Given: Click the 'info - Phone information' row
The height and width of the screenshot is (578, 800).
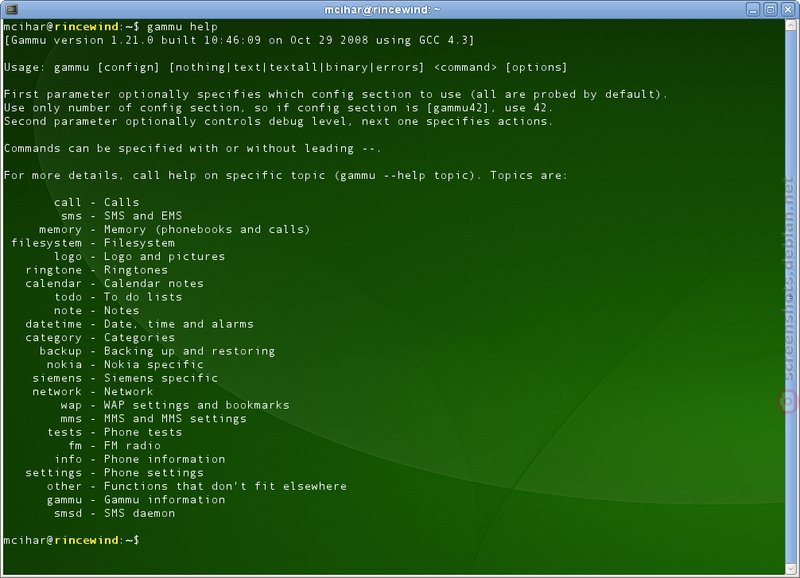Looking at the screenshot, I should (139, 459).
